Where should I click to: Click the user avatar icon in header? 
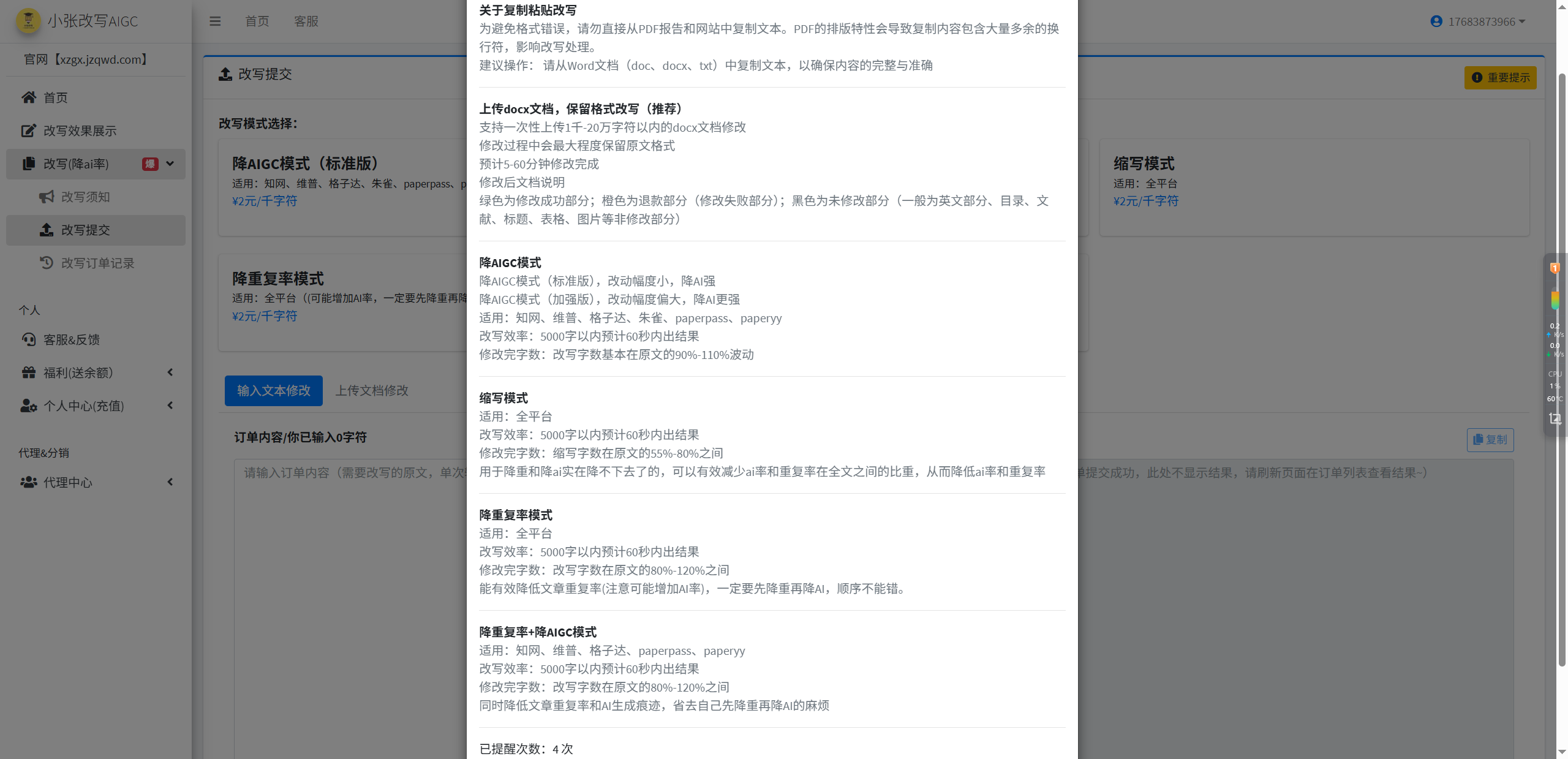click(x=1436, y=21)
